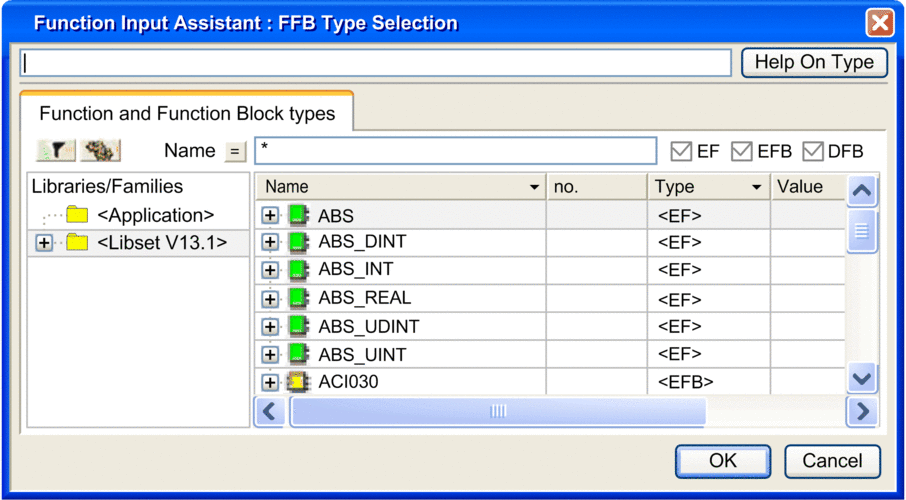
Task: Disable the DFB checkbox
Action: [x=813, y=151]
